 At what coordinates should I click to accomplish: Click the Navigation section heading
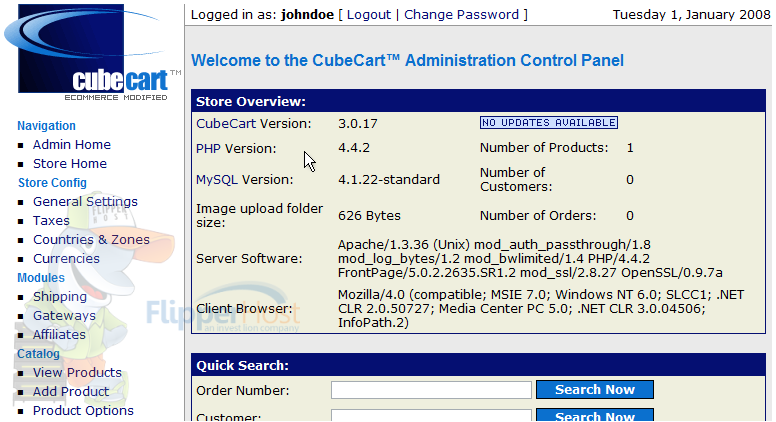47,126
